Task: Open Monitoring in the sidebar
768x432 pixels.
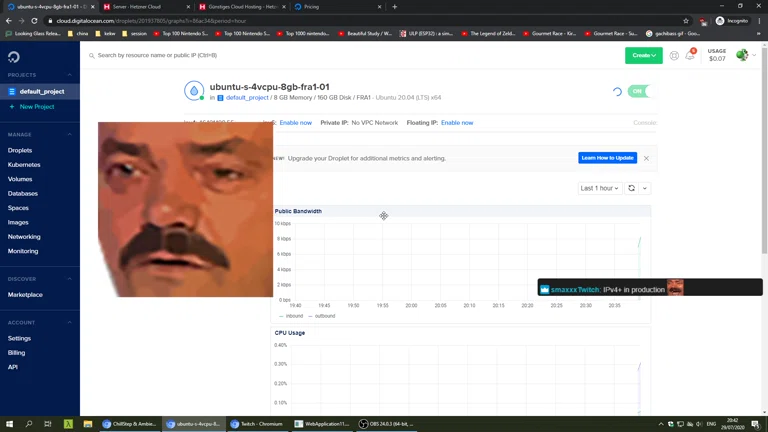Action: [23, 251]
